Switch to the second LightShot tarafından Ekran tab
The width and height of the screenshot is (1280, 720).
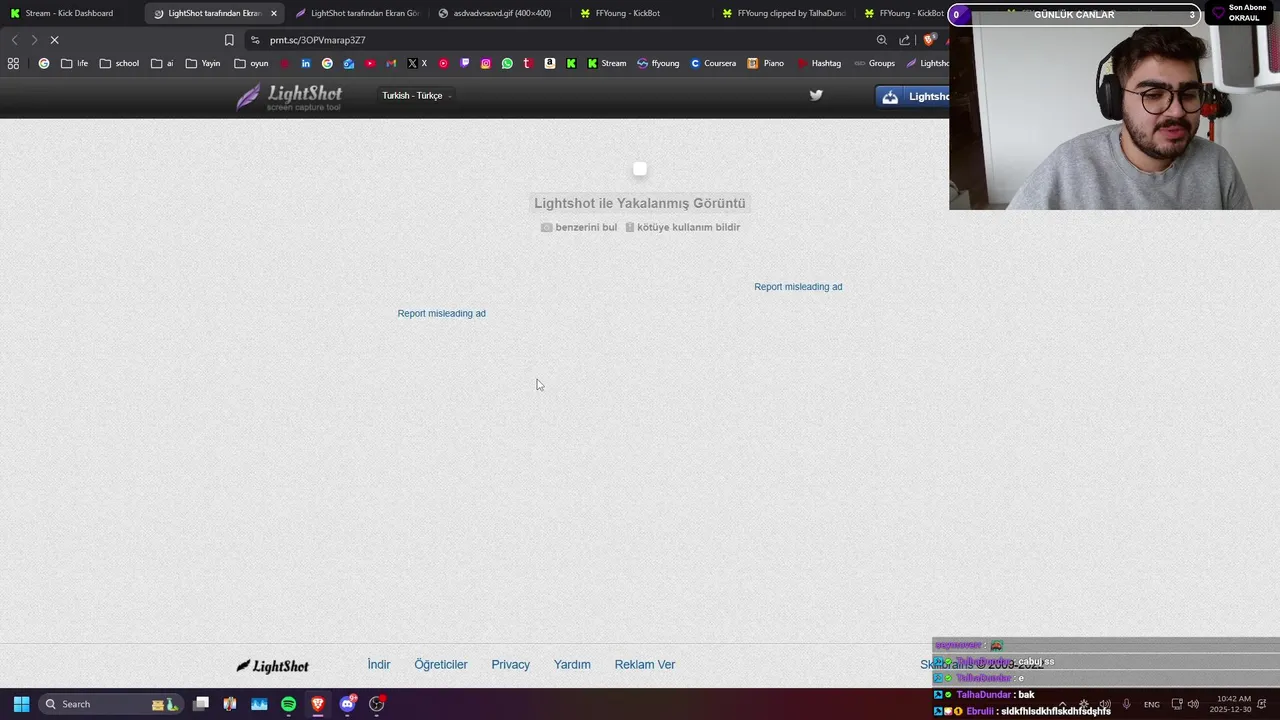click(358, 13)
